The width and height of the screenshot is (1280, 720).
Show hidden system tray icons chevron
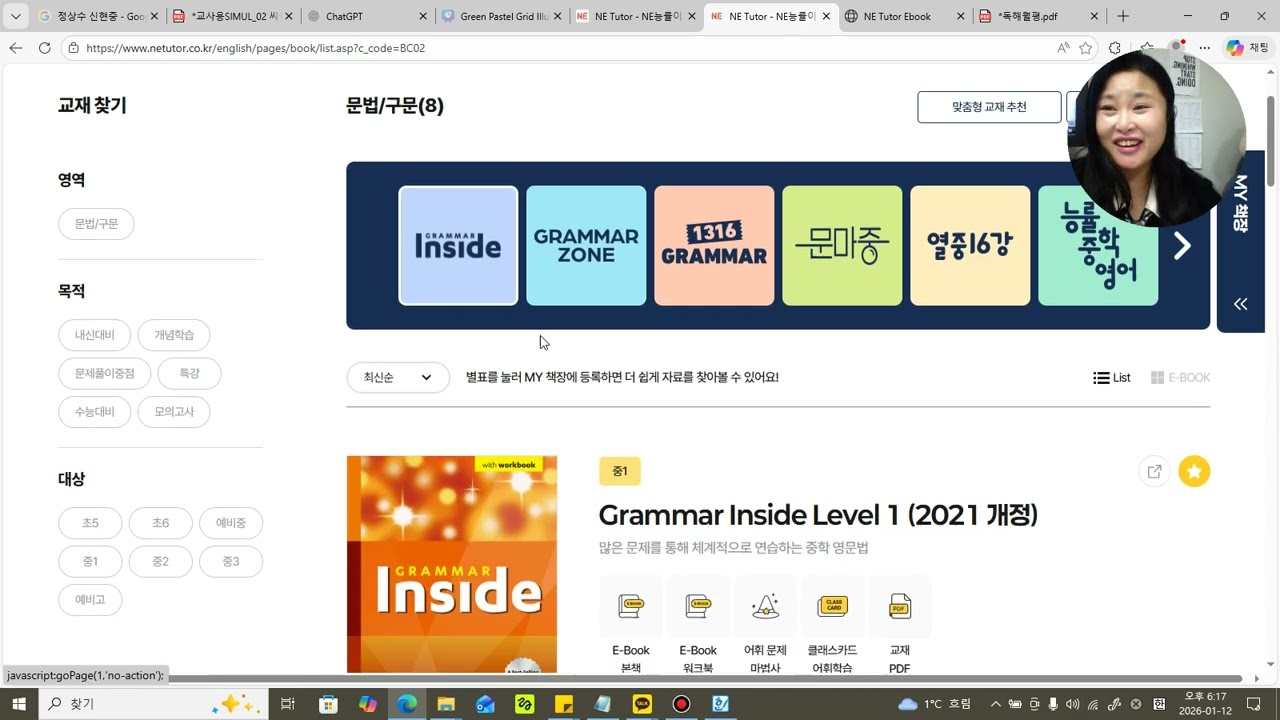click(x=995, y=704)
